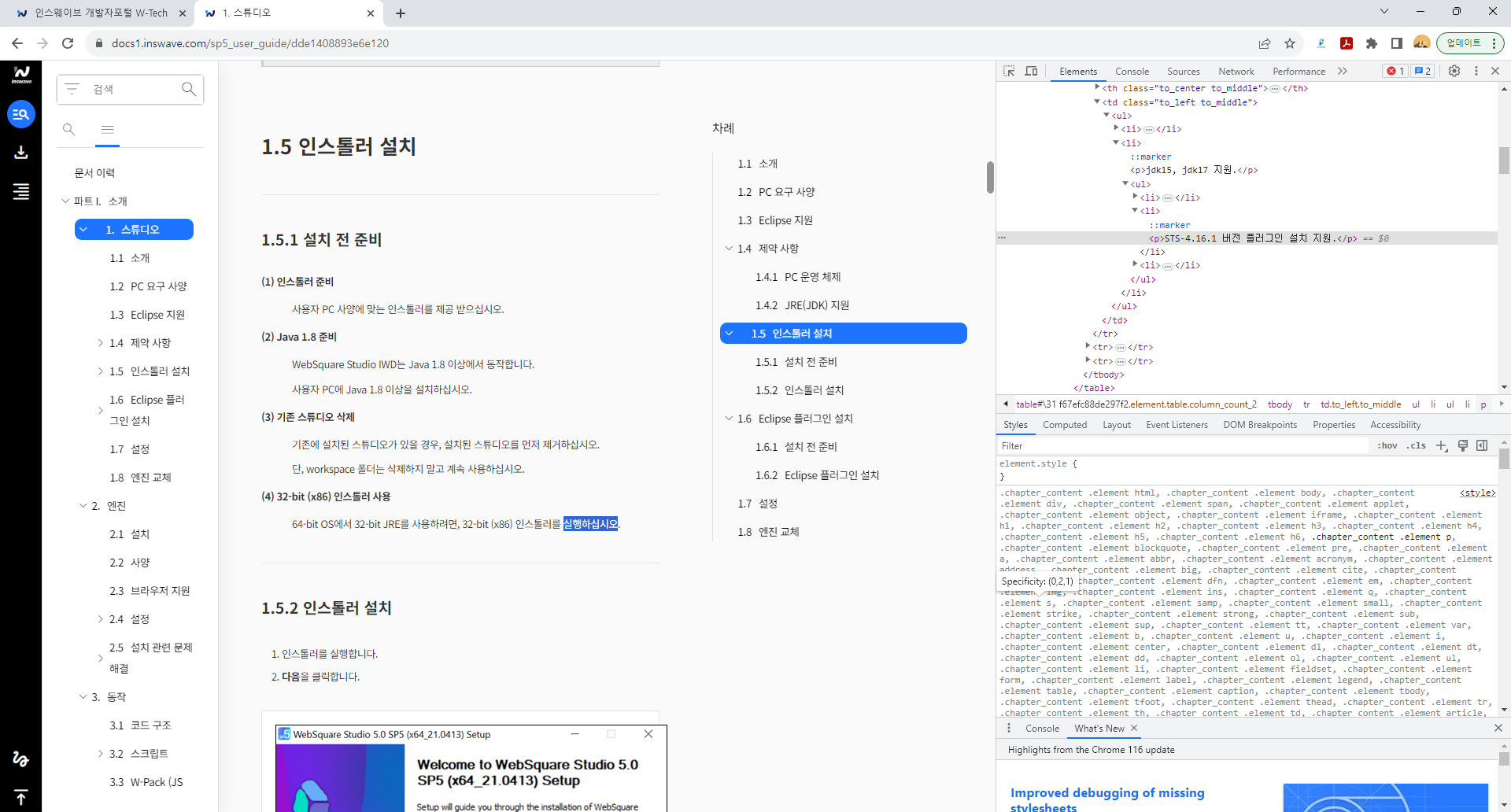Go to 1.5.2 인스톨러 설치 in the contents
This screenshot has height=812, width=1511.
point(800,390)
